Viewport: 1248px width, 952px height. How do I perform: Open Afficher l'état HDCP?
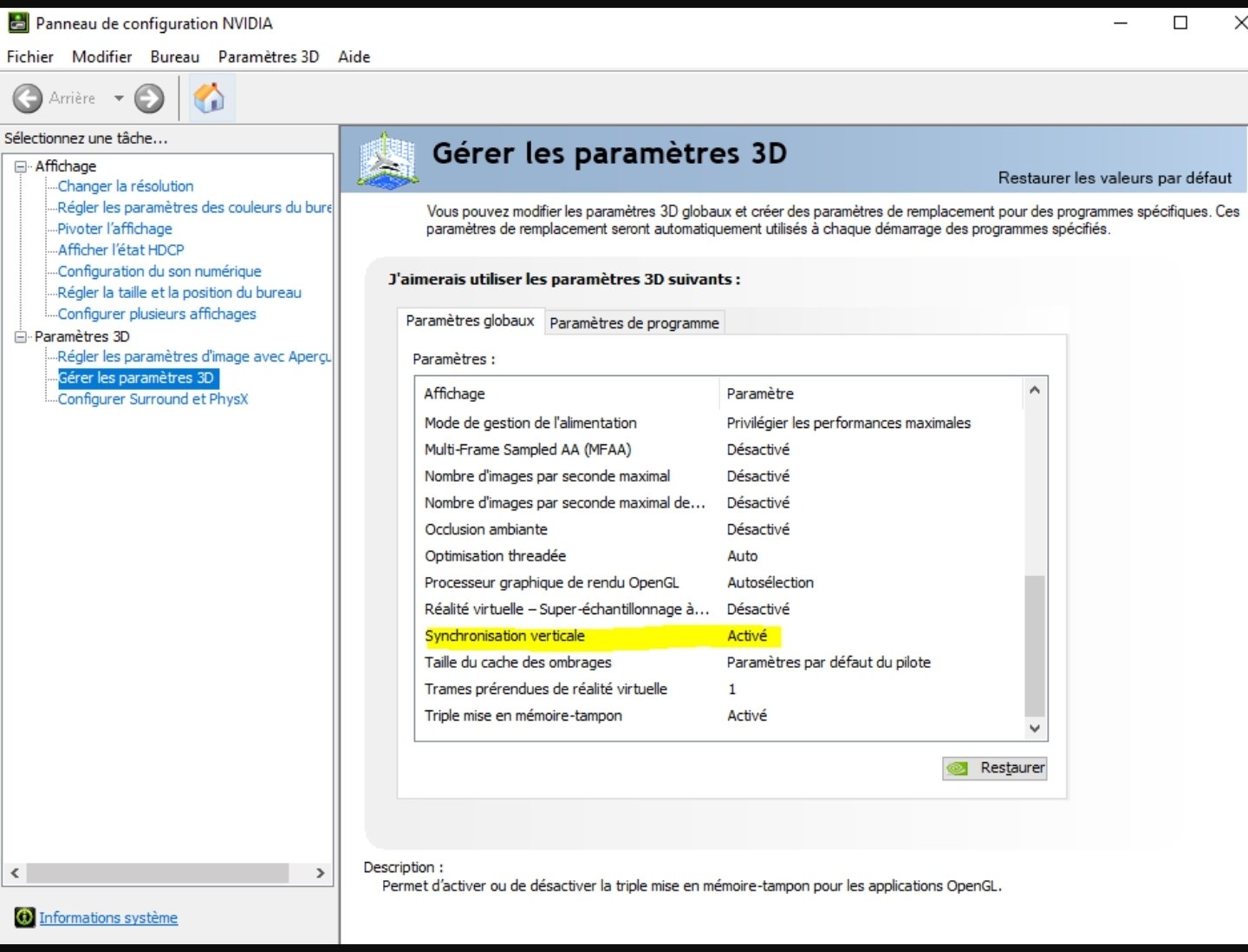point(121,250)
